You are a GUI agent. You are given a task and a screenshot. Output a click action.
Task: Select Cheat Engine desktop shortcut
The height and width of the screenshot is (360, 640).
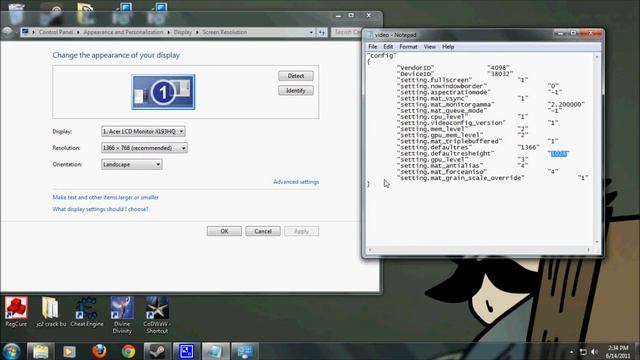pyautogui.click(x=87, y=312)
